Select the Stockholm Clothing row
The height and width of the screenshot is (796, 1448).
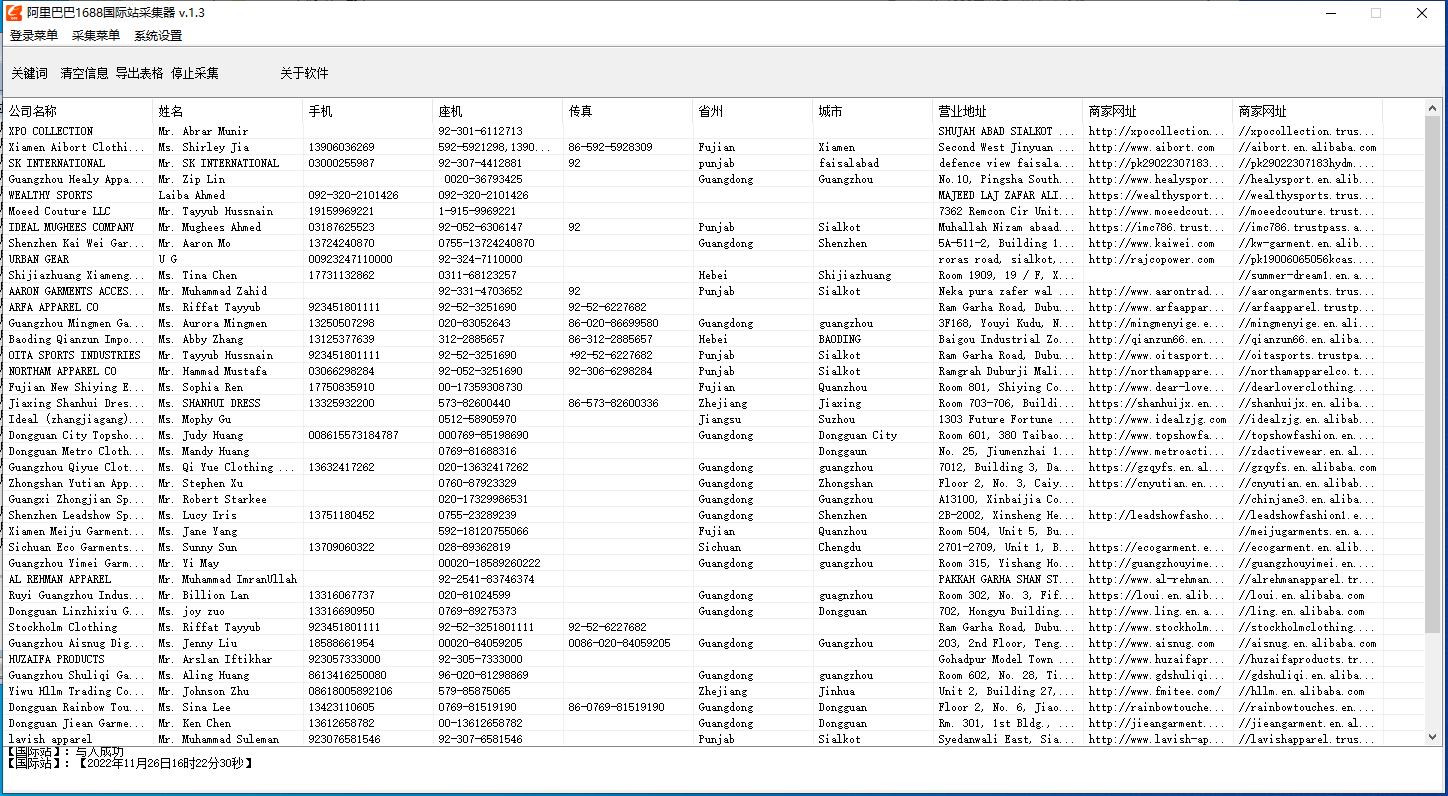[714, 627]
